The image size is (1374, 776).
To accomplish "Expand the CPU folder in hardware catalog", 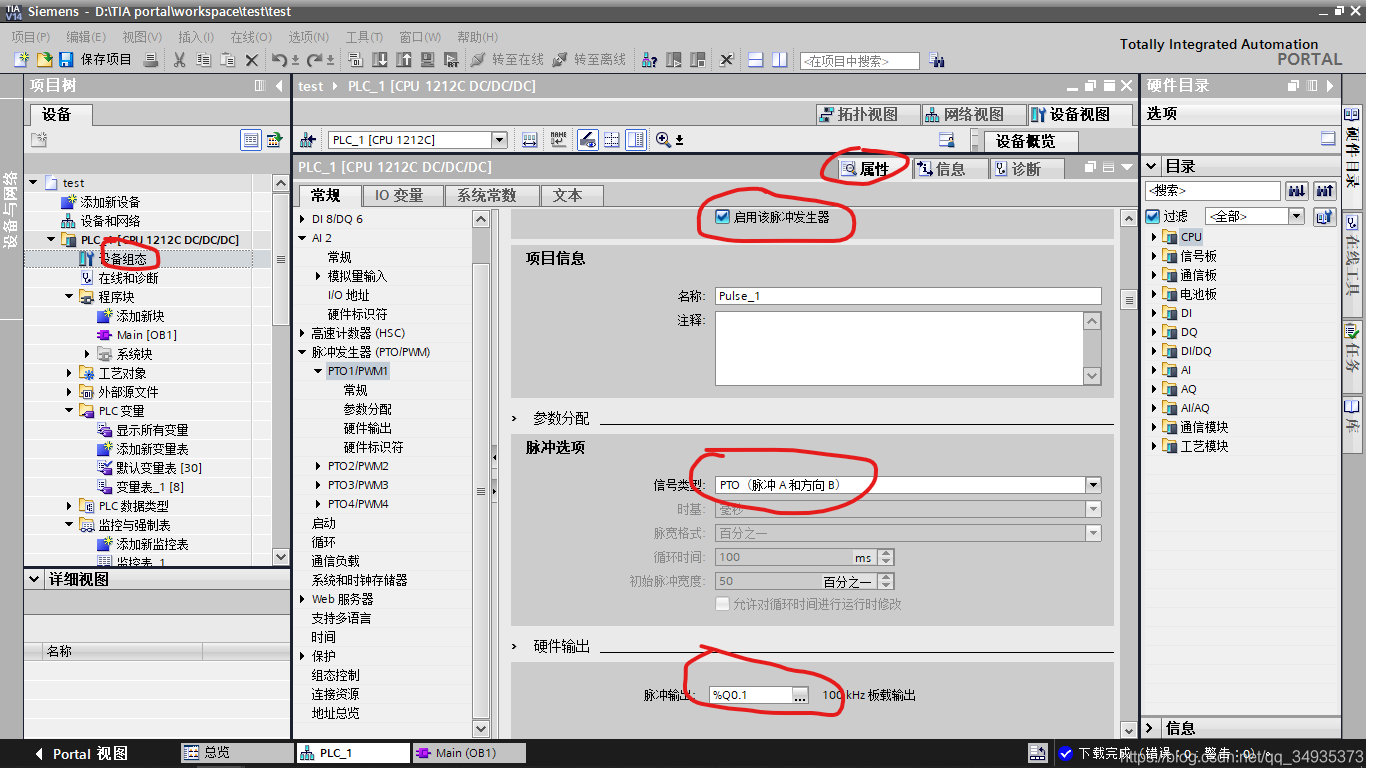I will coord(1153,237).
